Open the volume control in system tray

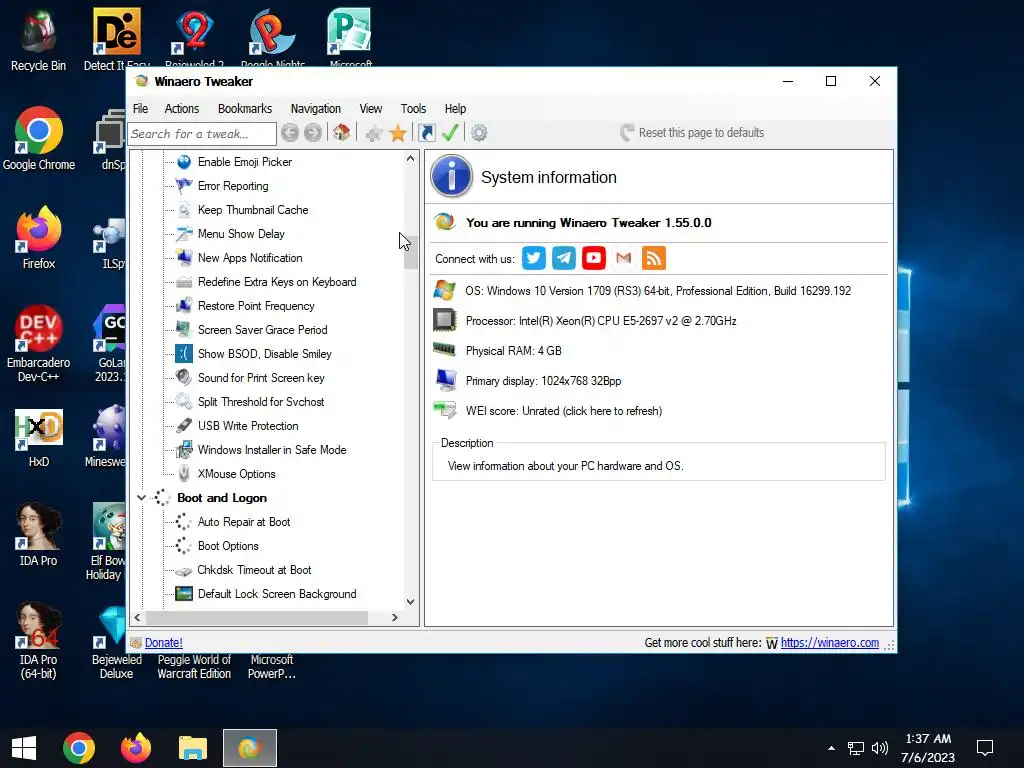880,748
